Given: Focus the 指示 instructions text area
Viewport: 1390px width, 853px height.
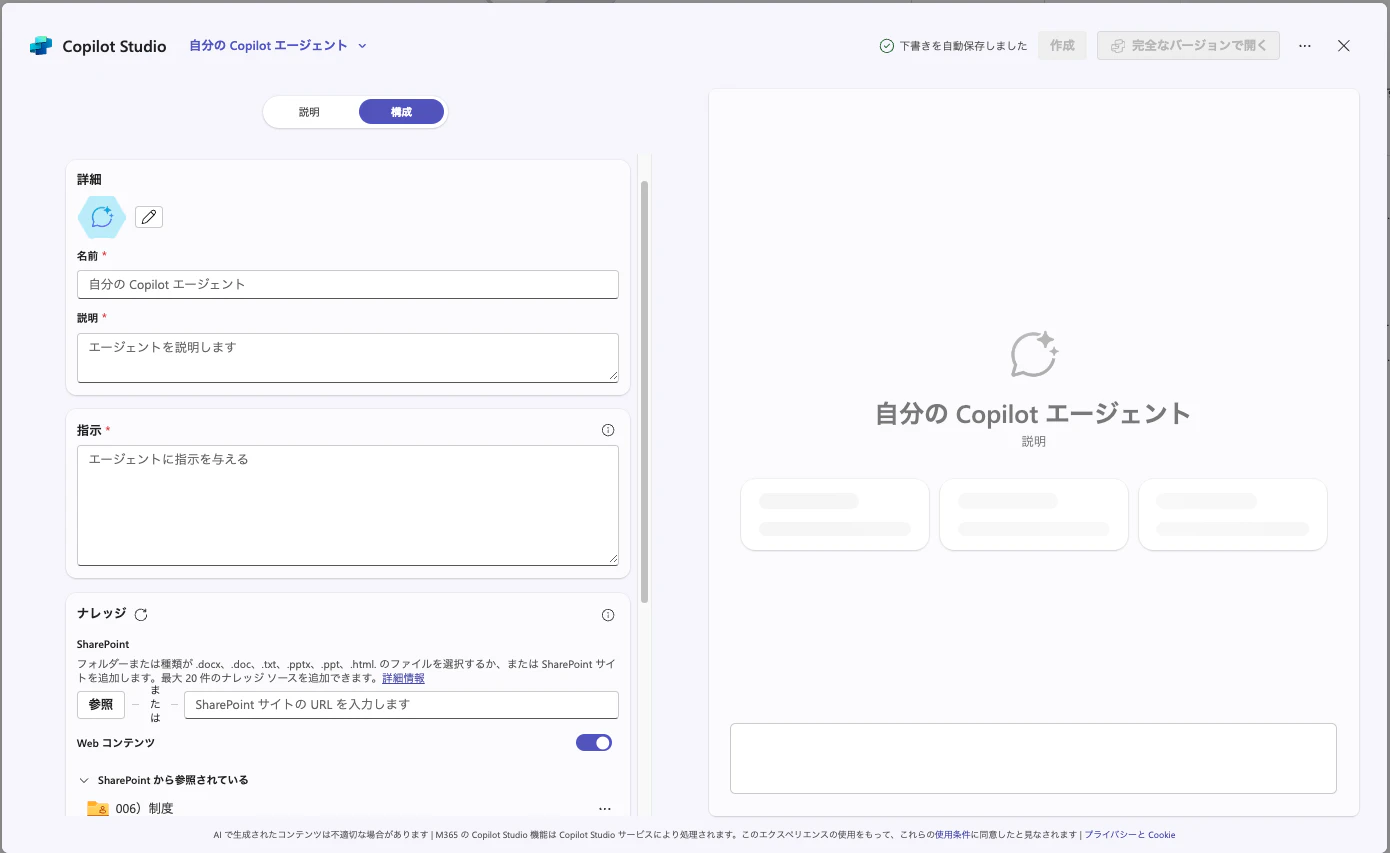Looking at the screenshot, I should (x=348, y=505).
